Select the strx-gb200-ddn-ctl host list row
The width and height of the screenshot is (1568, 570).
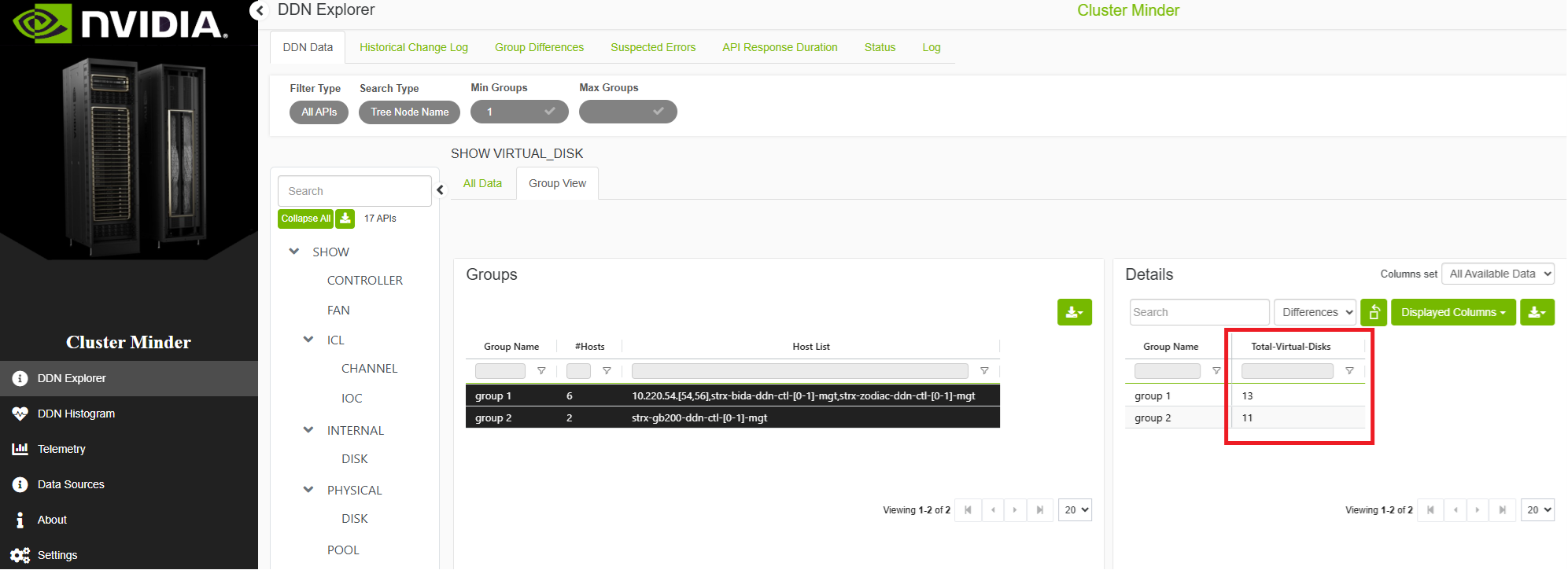tap(732, 417)
